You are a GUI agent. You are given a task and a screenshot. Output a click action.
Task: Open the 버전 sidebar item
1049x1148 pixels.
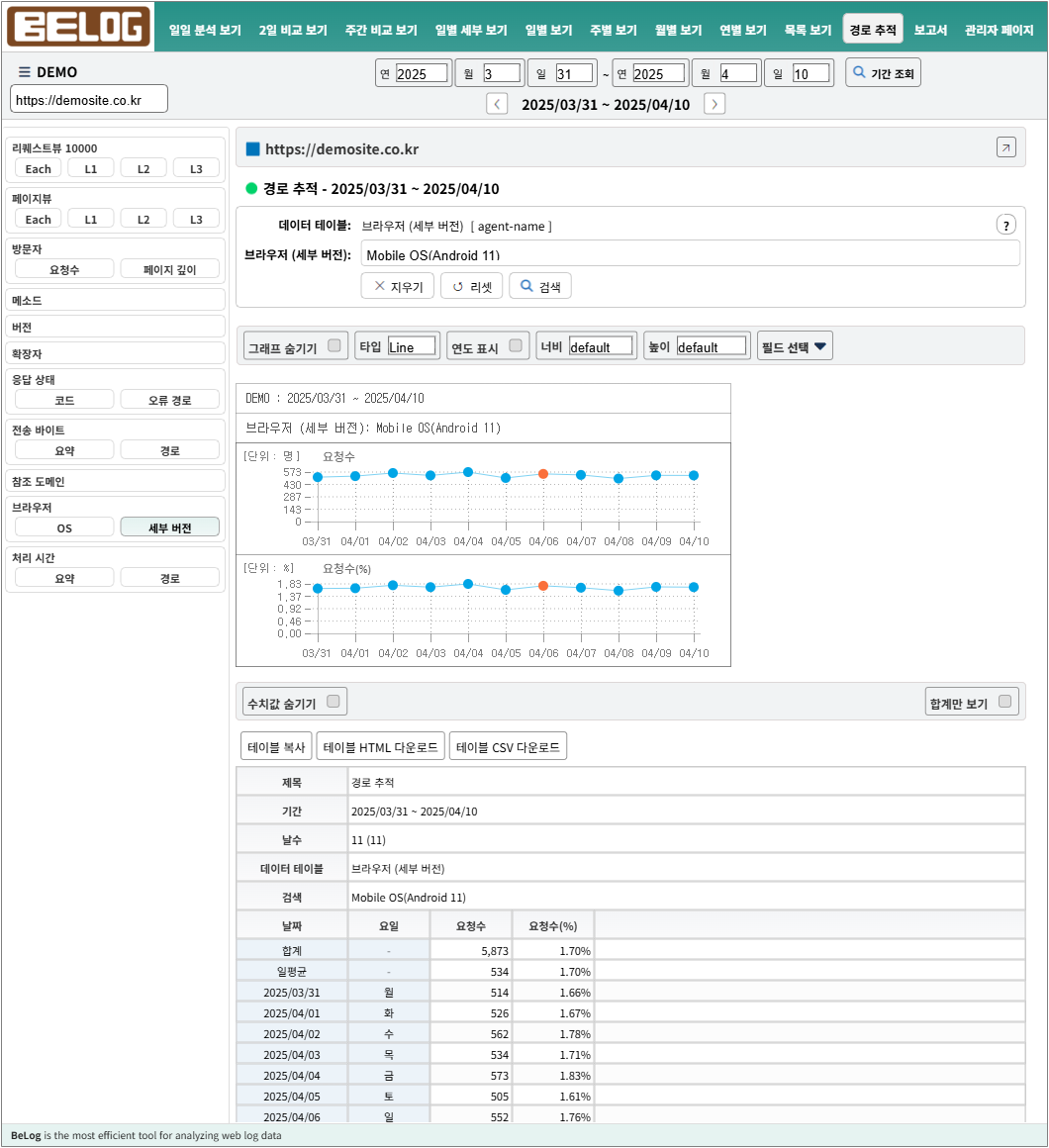pos(115,327)
